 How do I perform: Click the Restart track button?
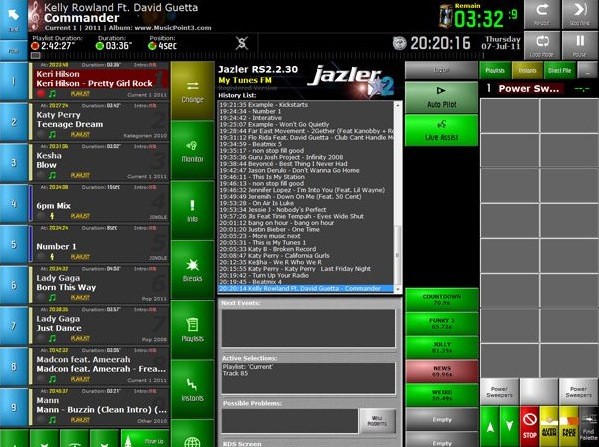[x=542, y=15]
